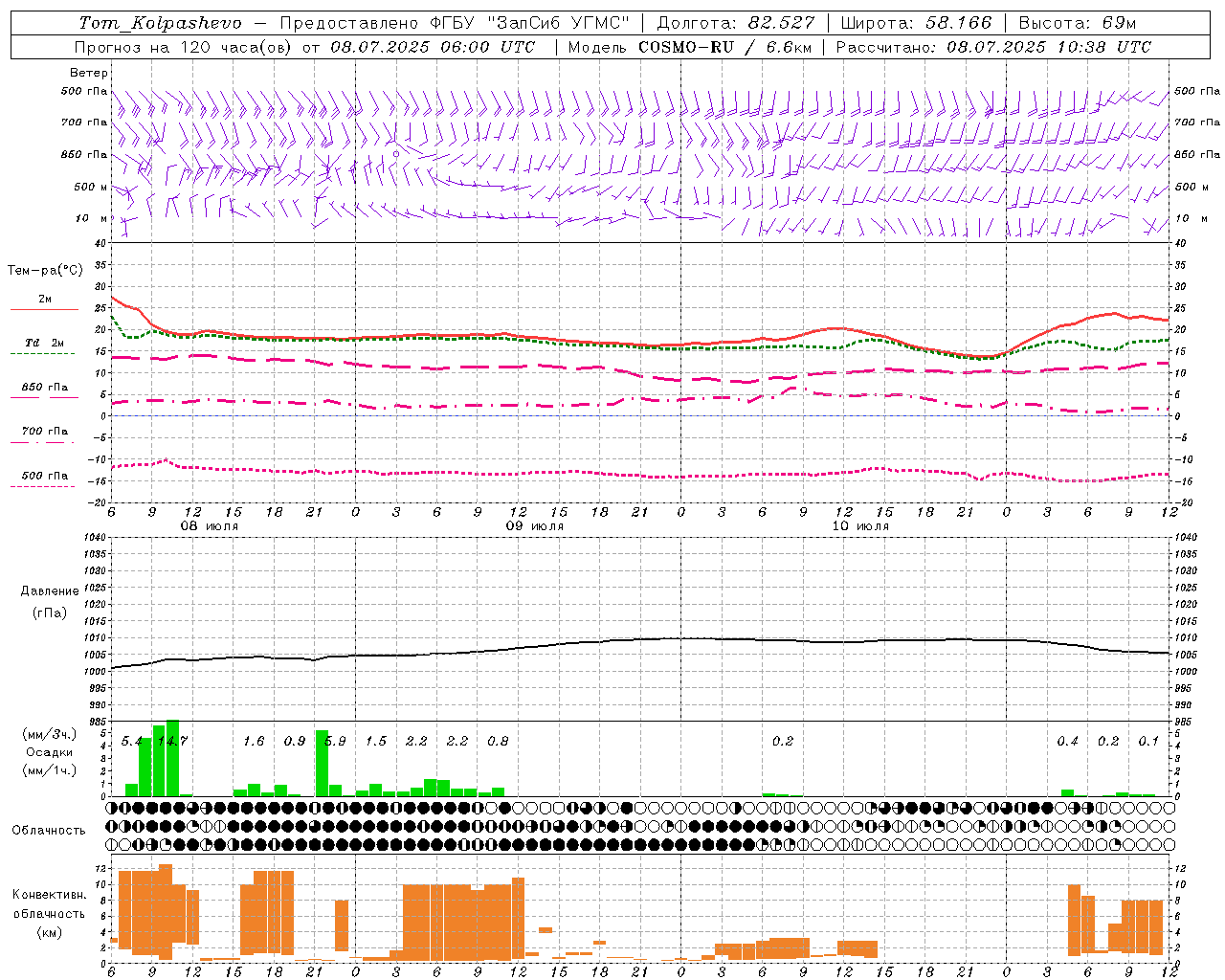Image resolution: width=1225 pixels, height=980 pixels.
Task: Click the 'Осадки' precipitation label
Action: (x=49, y=752)
